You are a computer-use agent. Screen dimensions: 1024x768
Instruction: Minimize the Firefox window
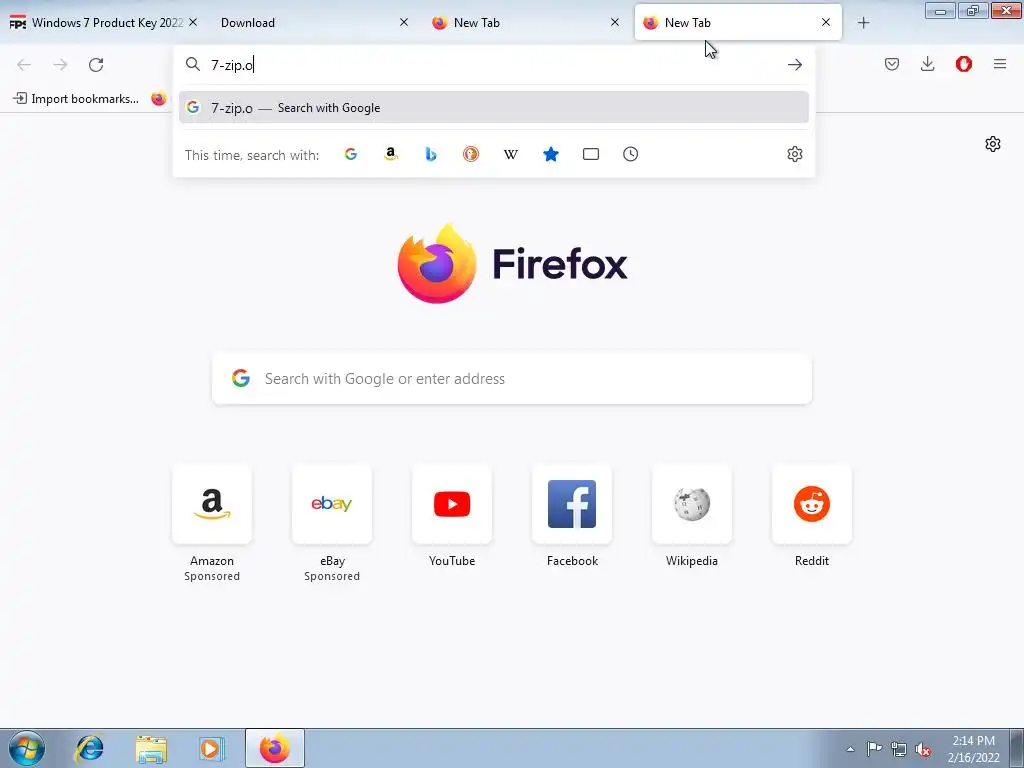click(x=940, y=11)
